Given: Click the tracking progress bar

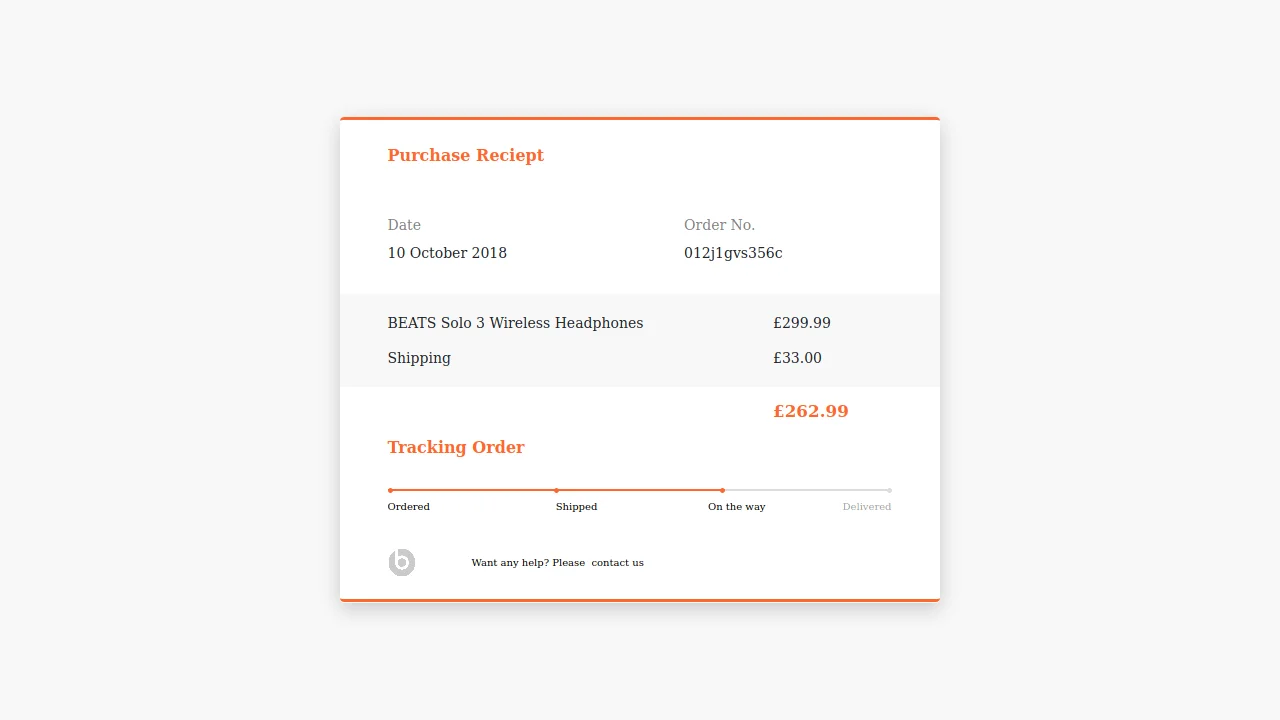Looking at the screenshot, I should (640, 490).
